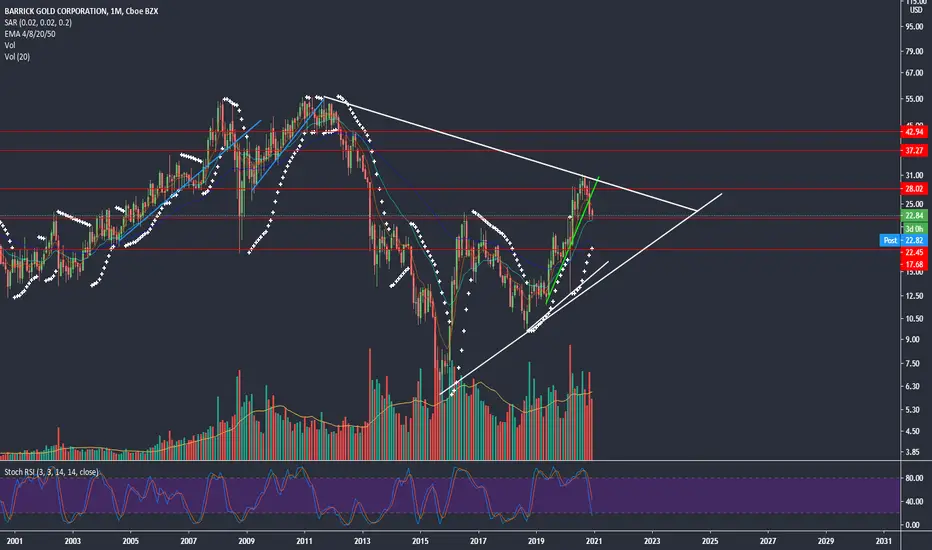Click the 10.50 price axis value
The height and width of the screenshot is (550, 932).
tap(914, 319)
